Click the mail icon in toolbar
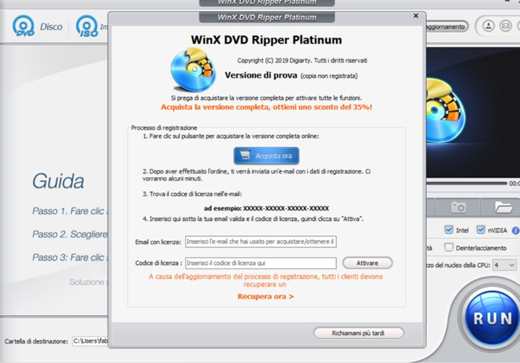This screenshot has height=363, width=520. [505, 26]
